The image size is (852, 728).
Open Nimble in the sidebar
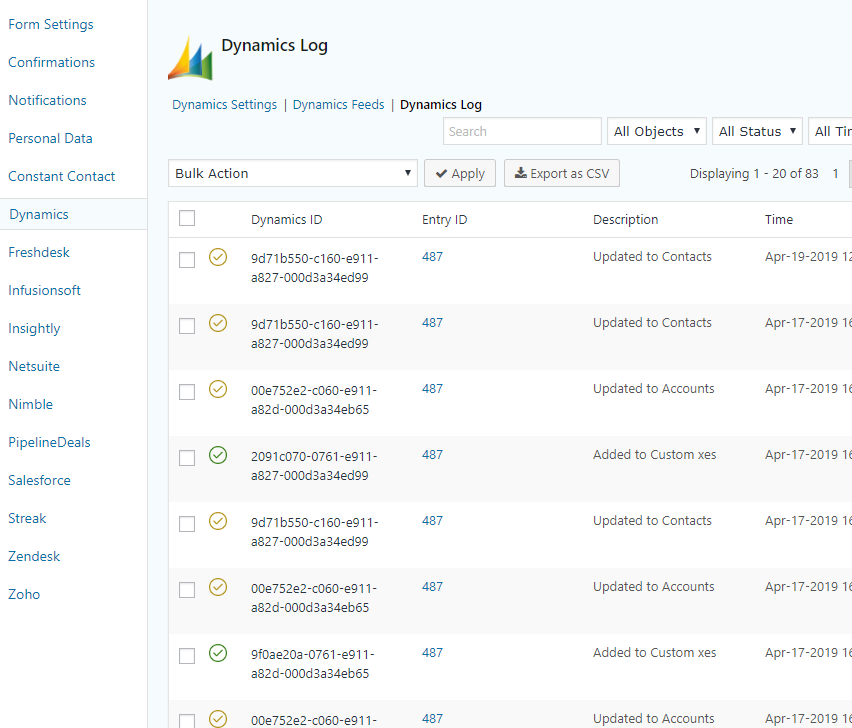30,405
